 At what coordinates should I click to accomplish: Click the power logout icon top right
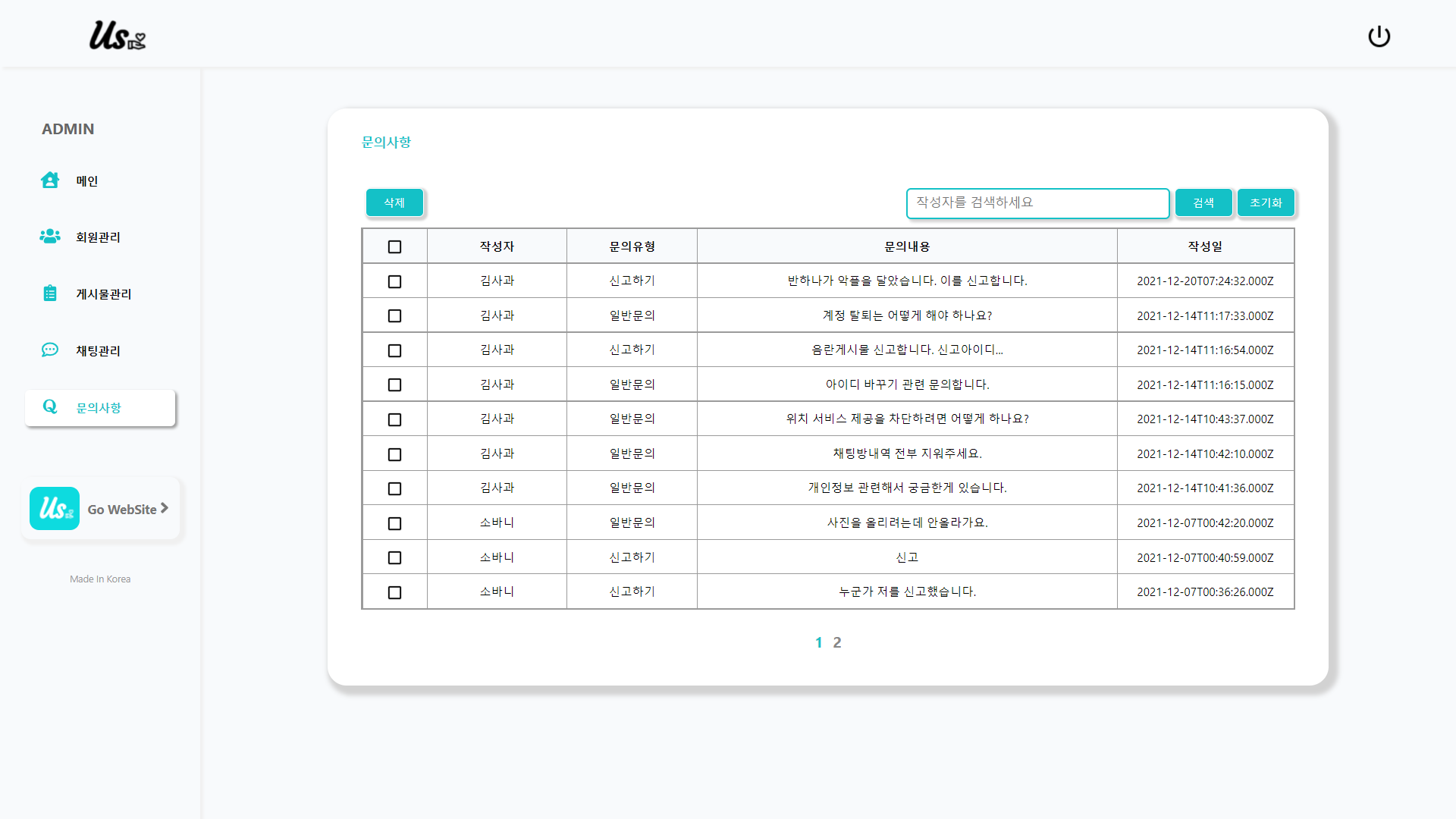(x=1379, y=36)
